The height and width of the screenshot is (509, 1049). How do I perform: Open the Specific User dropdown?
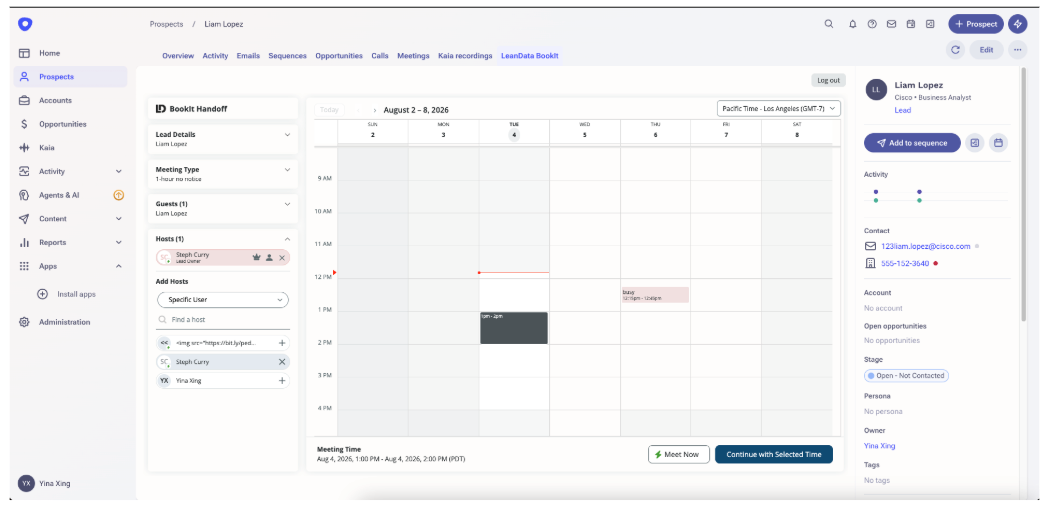pyautogui.click(x=223, y=300)
